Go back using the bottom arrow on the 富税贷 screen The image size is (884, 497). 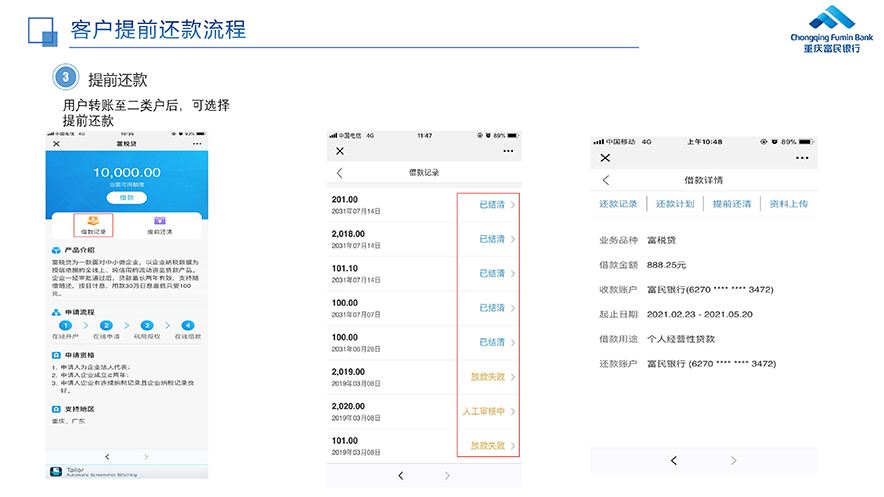coord(107,456)
